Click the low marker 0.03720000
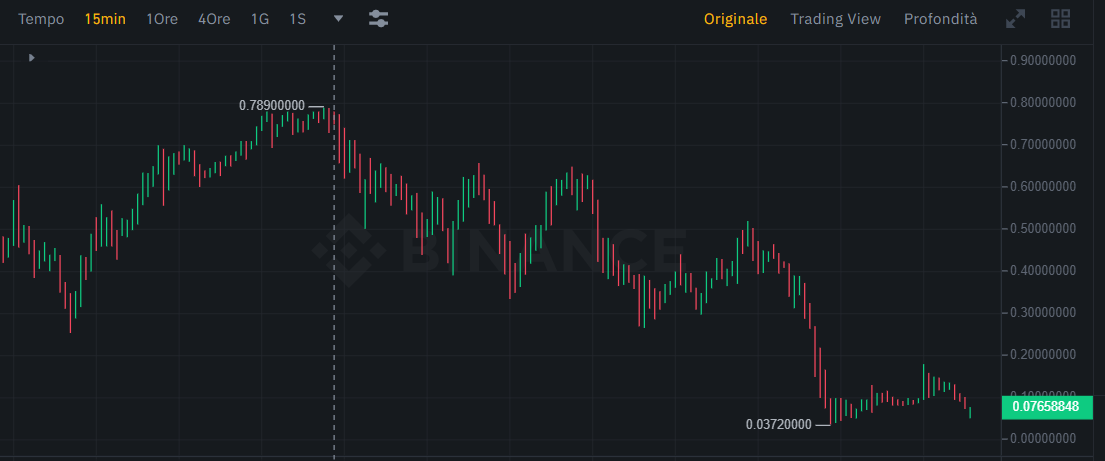The image size is (1105, 461). coord(779,424)
